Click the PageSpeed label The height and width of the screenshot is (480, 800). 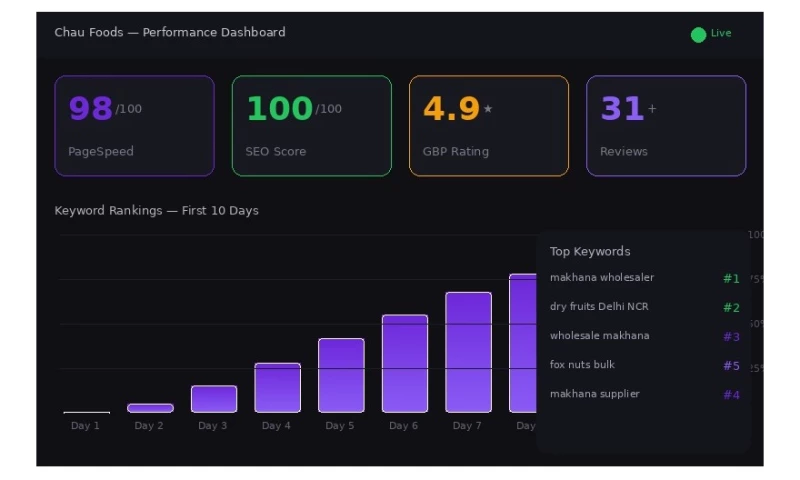point(101,151)
